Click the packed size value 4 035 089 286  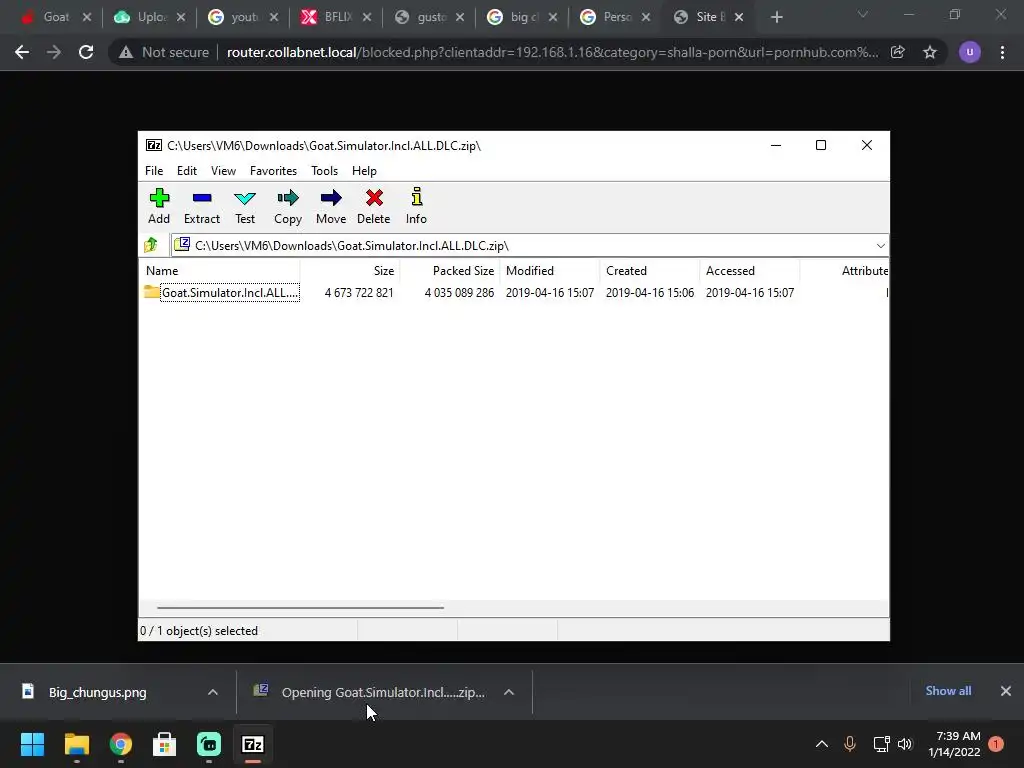pos(459,293)
